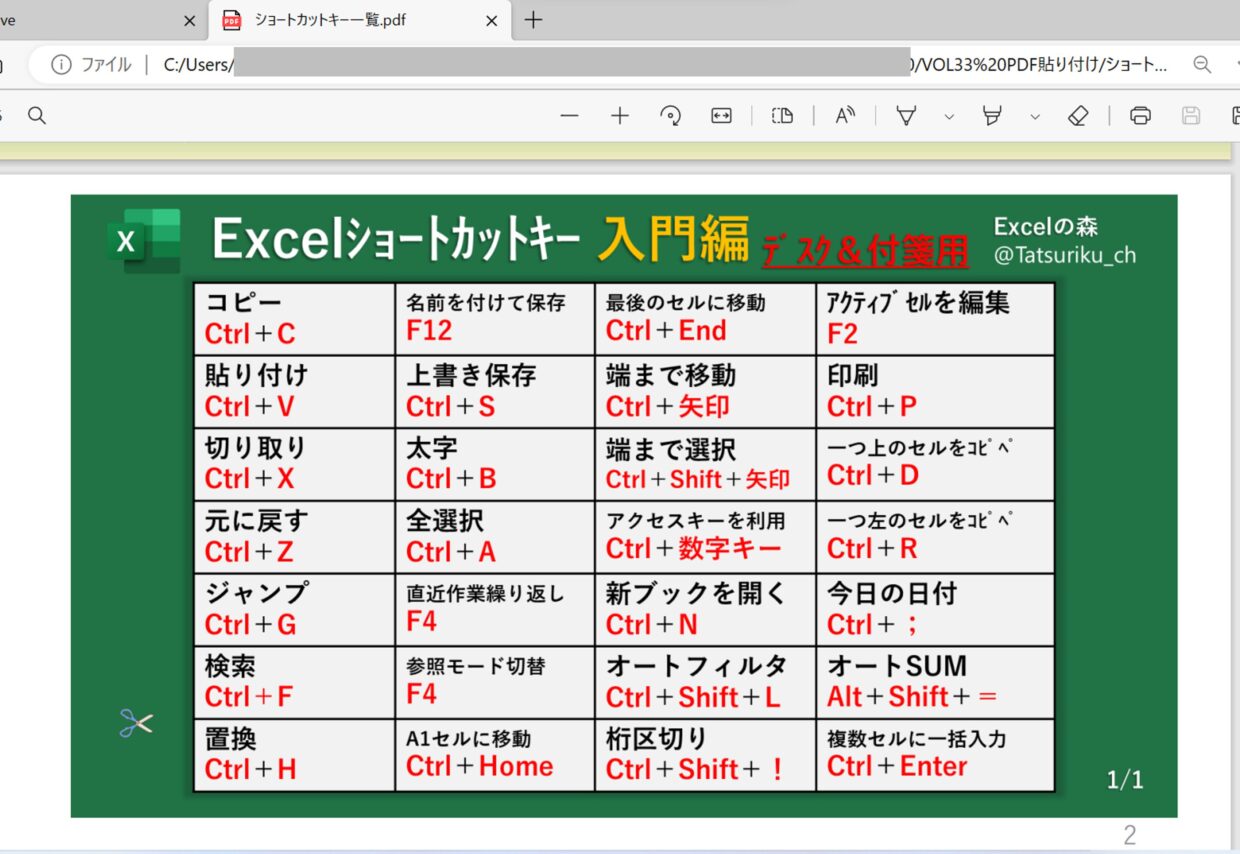Click the address bar file path
Image resolution: width=1240 pixels, height=854 pixels.
[665, 65]
